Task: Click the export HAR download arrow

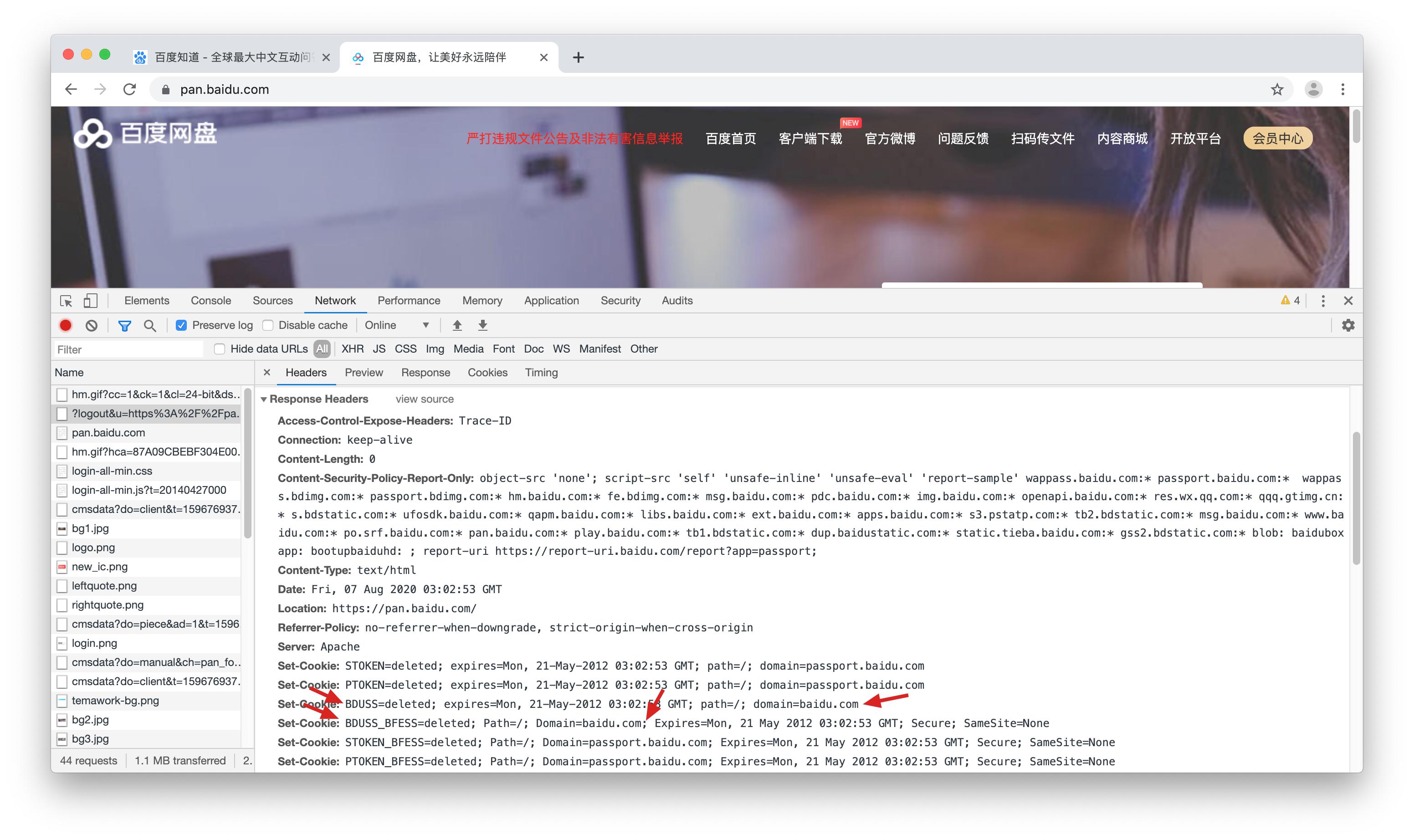Action: click(x=482, y=325)
